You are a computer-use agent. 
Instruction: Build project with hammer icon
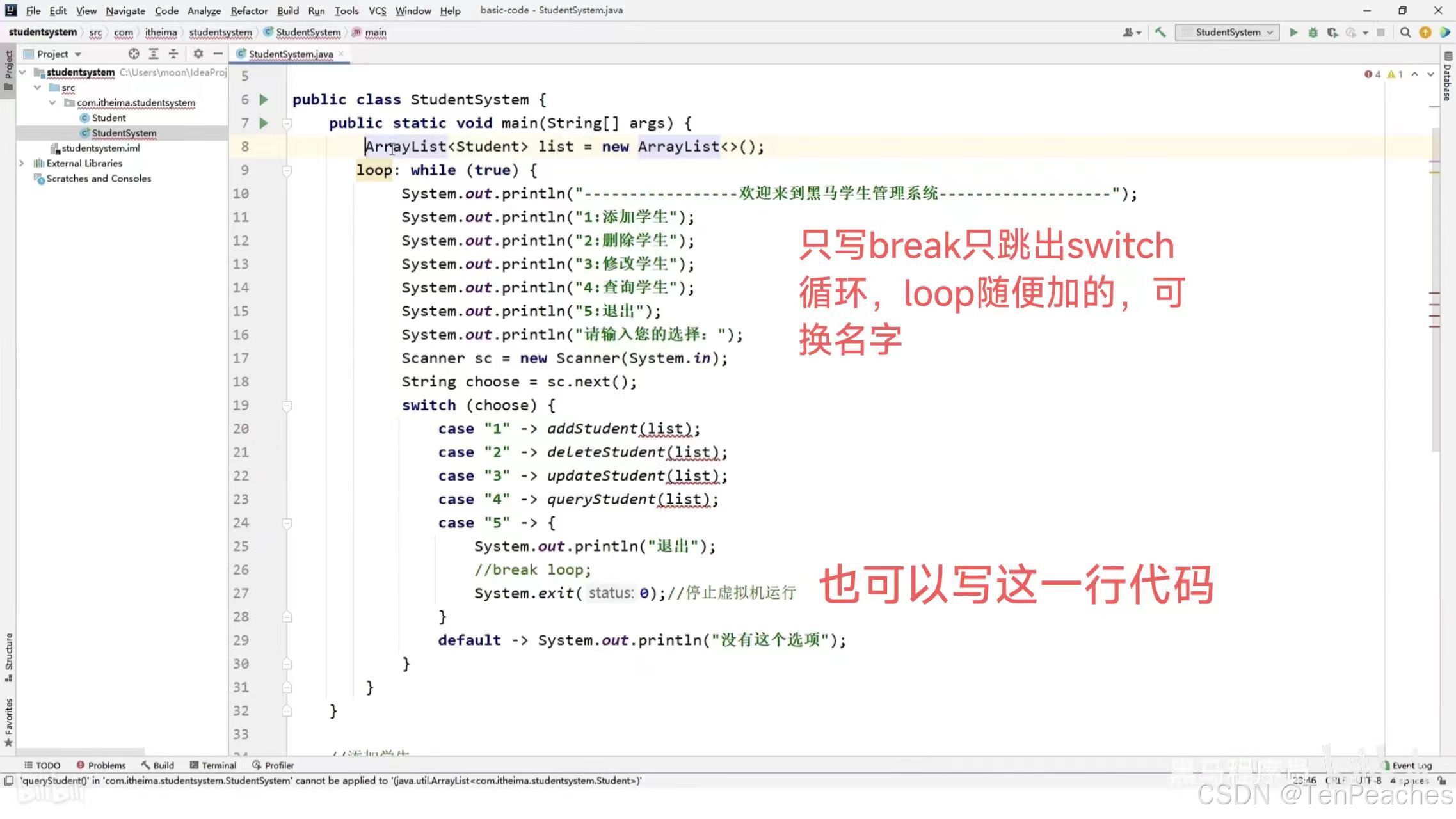point(1160,32)
